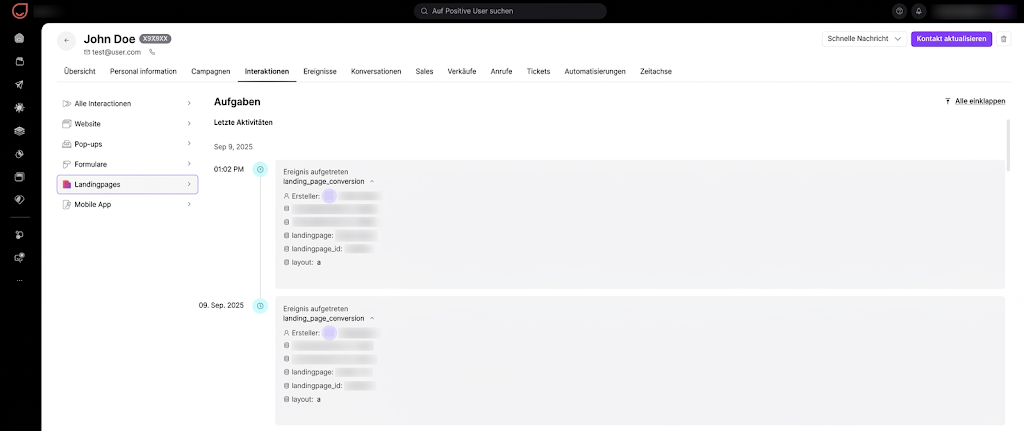Viewport: 1024px width, 431px height.
Task: Open the browser window icon in sidebar
Action: coord(20,177)
